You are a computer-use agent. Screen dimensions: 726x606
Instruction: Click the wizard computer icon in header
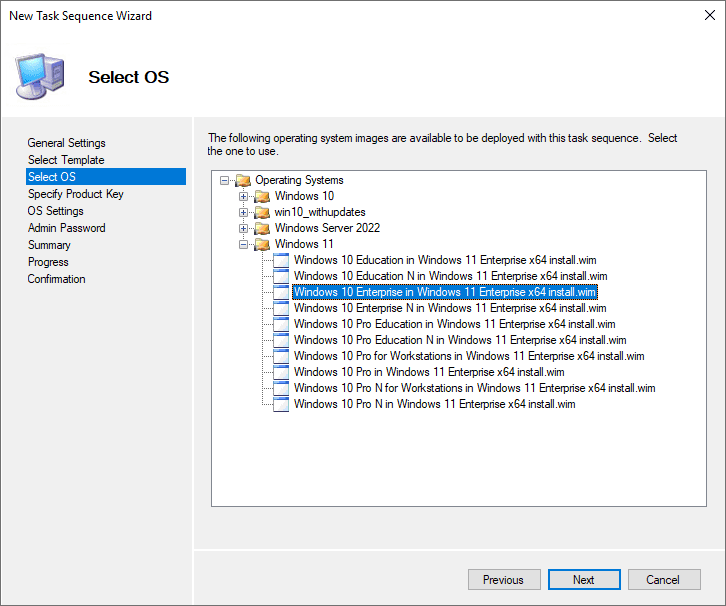(39, 76)
